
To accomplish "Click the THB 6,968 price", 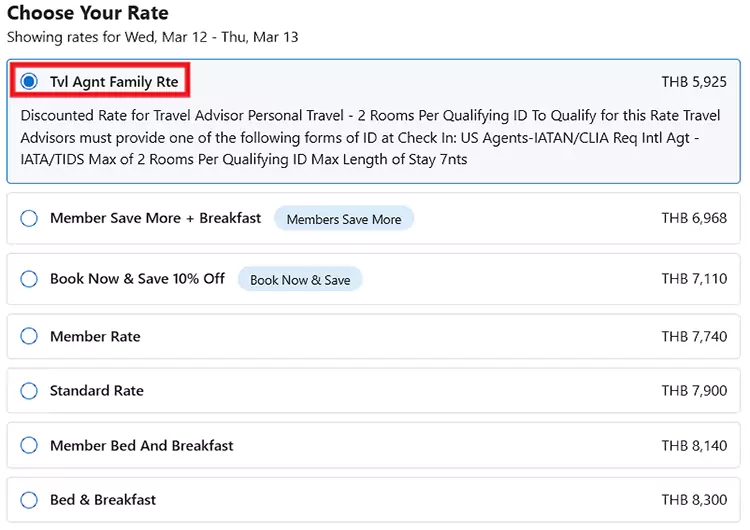I will tap(694, 218).
